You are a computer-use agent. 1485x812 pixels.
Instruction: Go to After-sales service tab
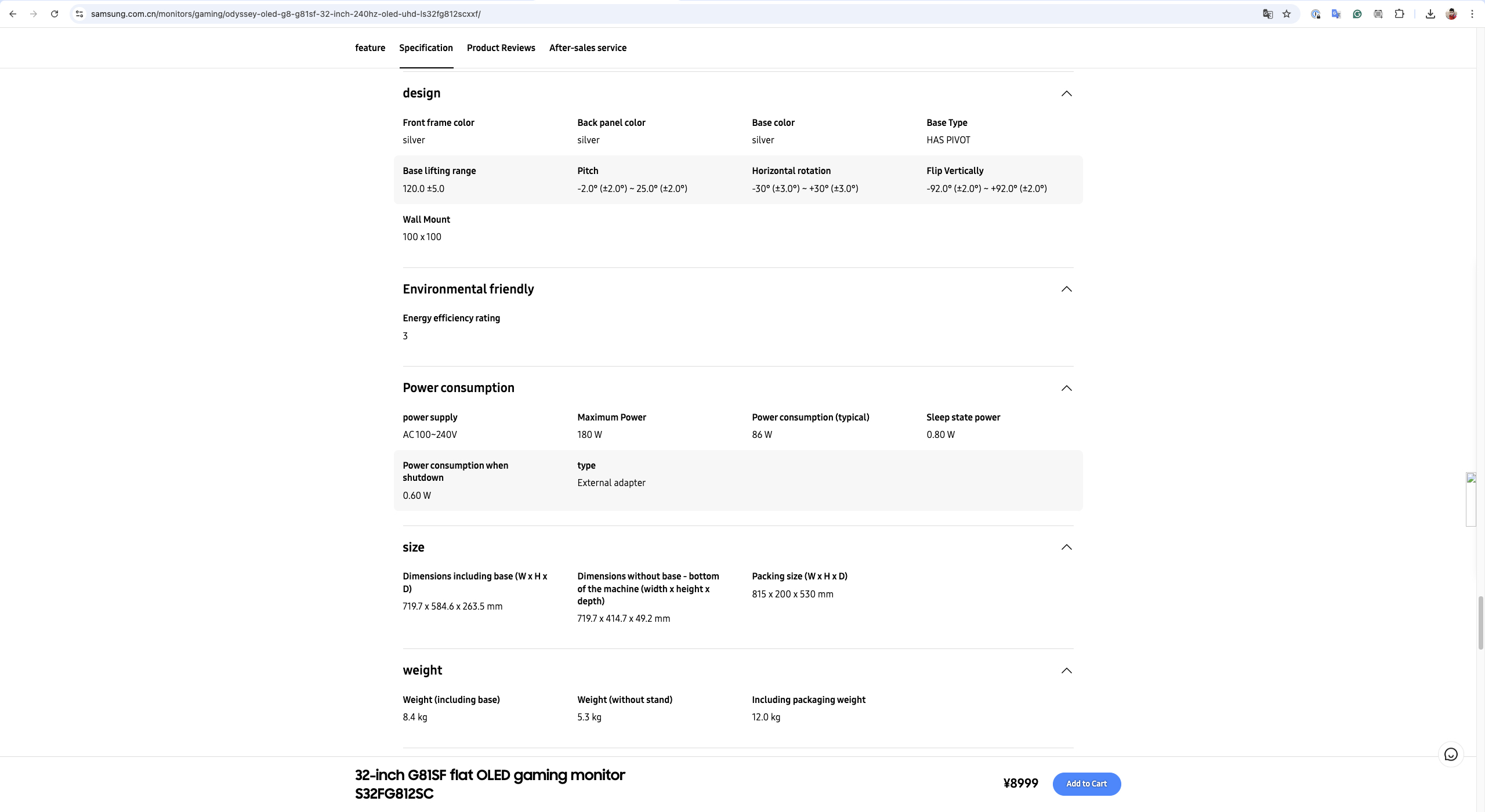(x=588, y=48)
